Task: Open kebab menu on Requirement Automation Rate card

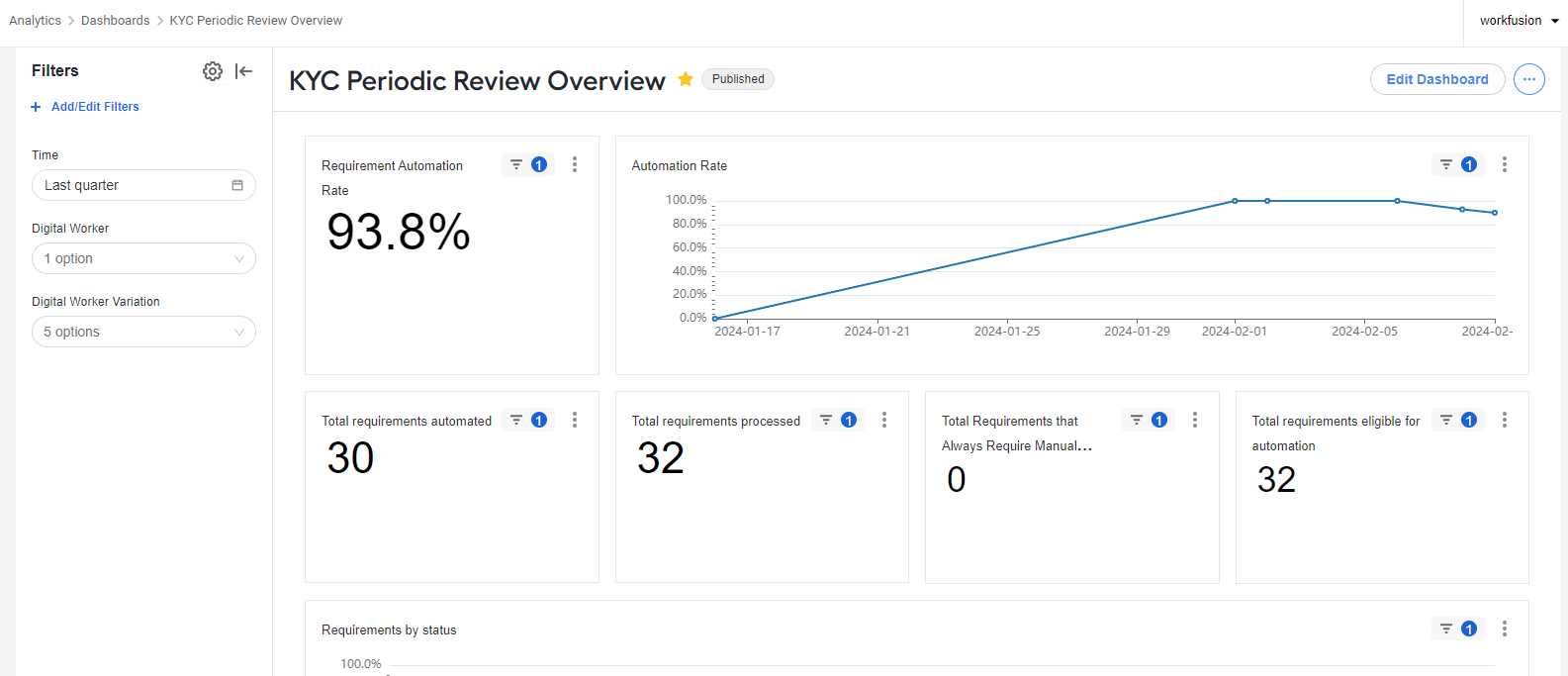Action: click(x=575, y=165)
